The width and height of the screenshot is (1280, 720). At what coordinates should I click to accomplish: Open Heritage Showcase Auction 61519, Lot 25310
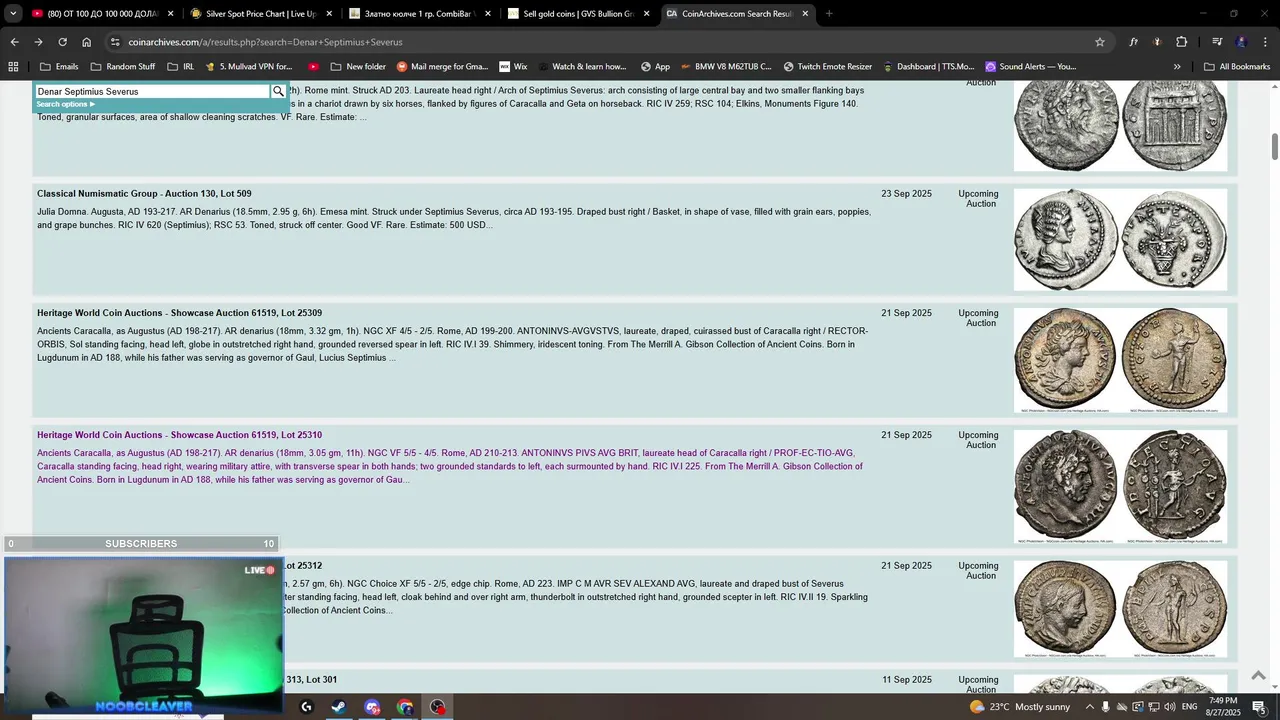point(179,435)
